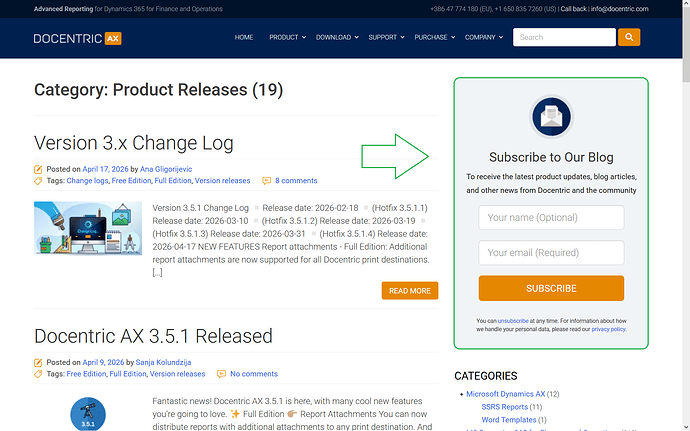Focus the Your email (Required) field
690x431 pixels.
(551, 253)
